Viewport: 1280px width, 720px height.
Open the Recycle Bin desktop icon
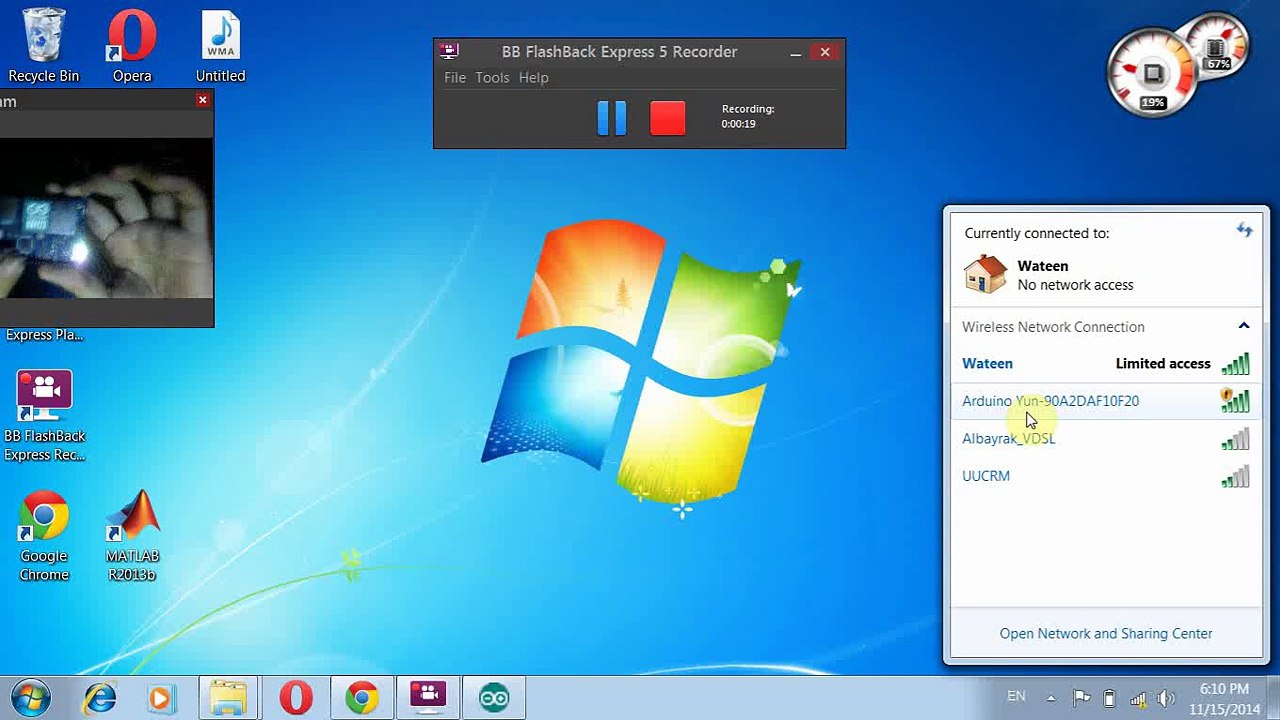43,46
